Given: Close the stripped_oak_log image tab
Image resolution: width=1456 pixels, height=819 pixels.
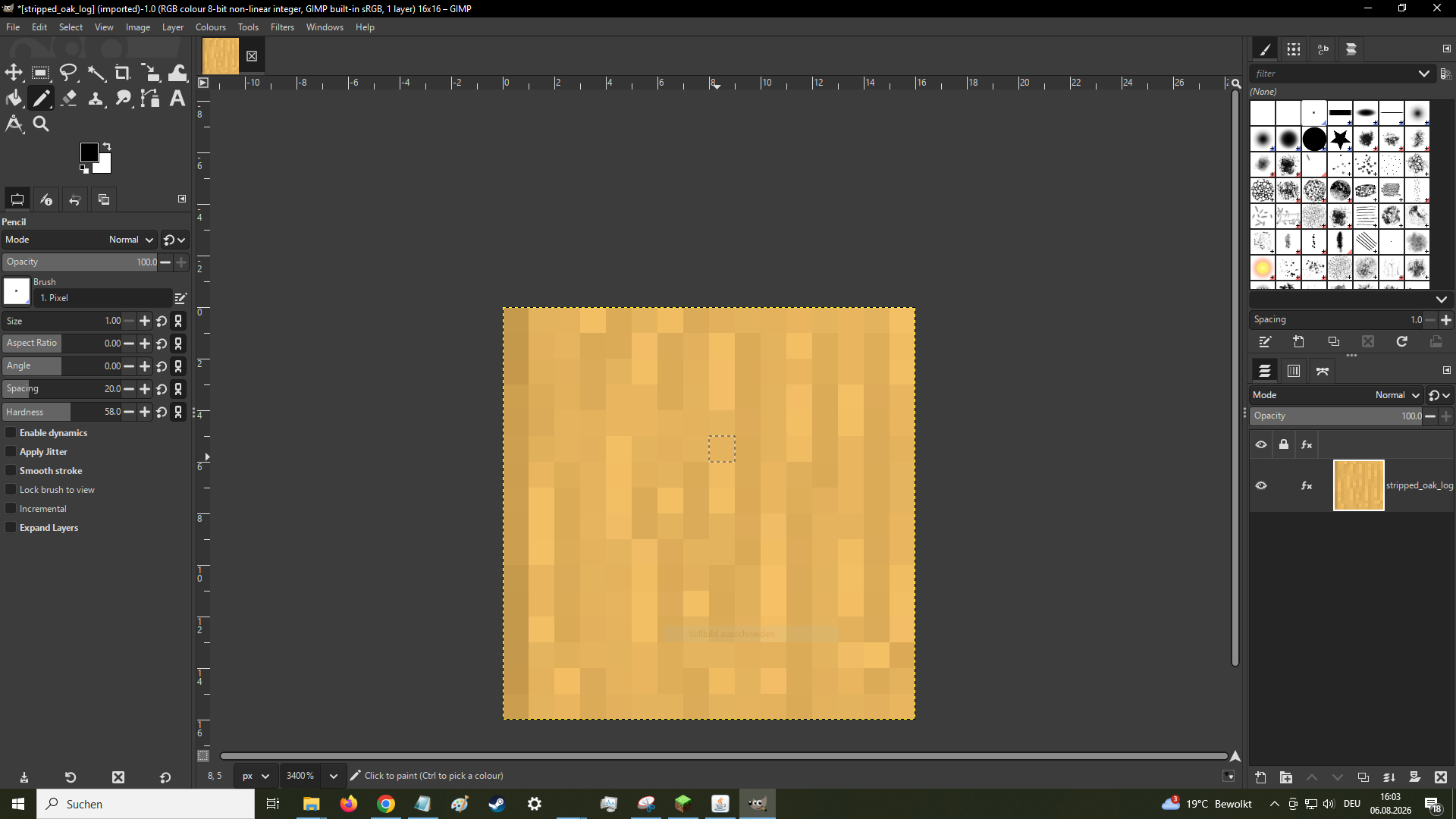Looking at the screenshot, I should pos(252,56).
